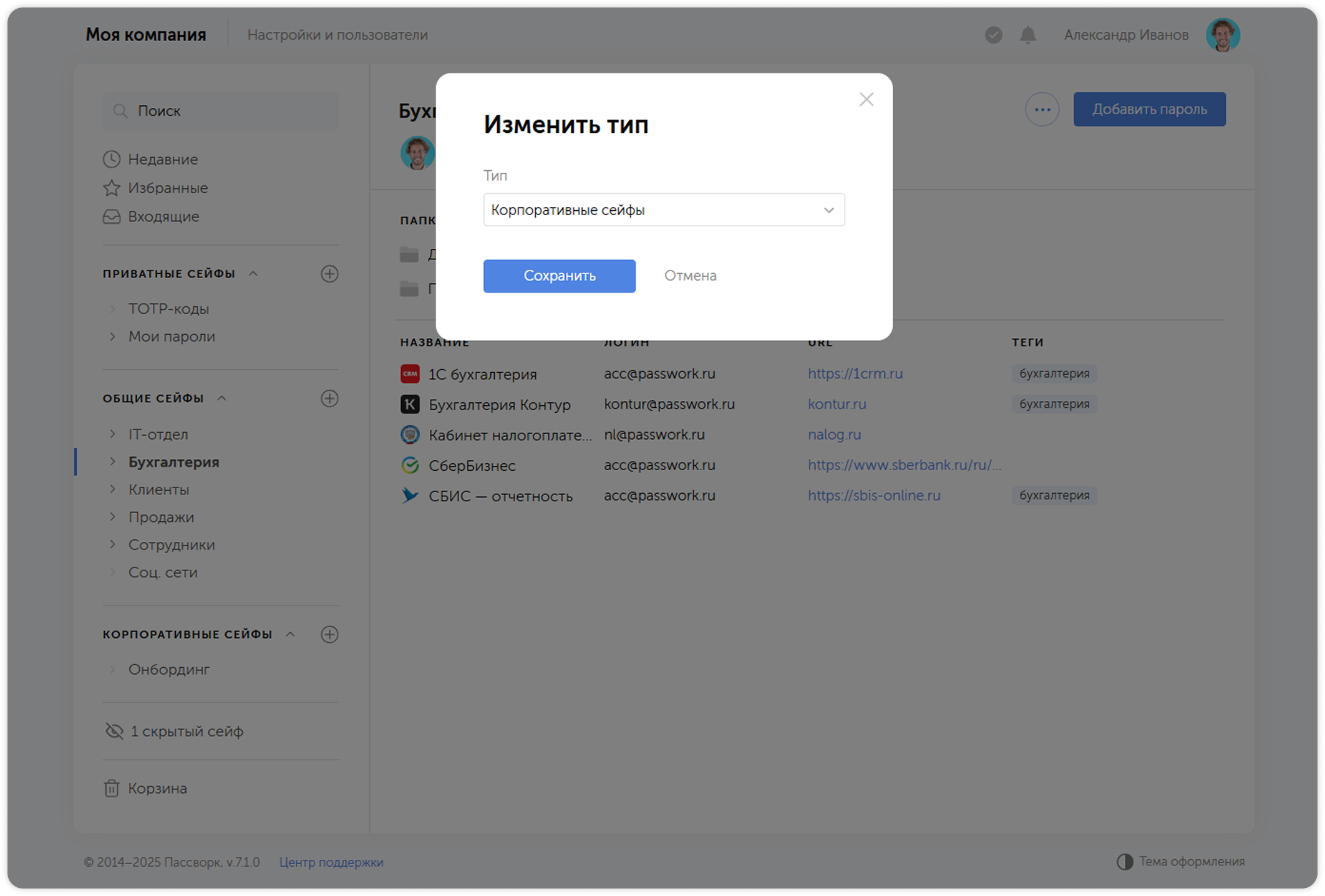This screenshot has height=896, width=1325.
Task: Open Корзина trash
Action: (157, 788)
